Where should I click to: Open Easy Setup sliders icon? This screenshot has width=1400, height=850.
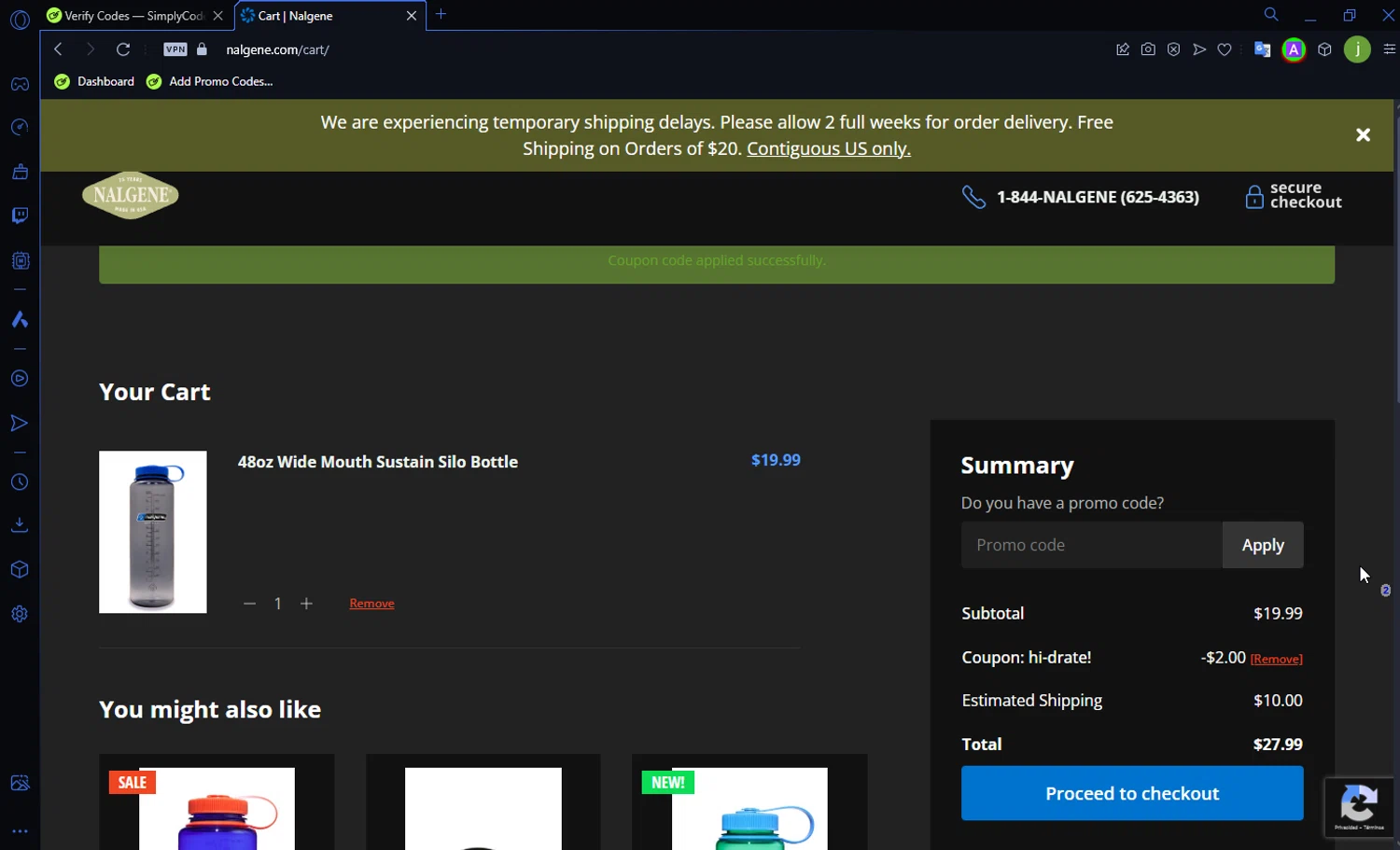(x=1388, y=49)
